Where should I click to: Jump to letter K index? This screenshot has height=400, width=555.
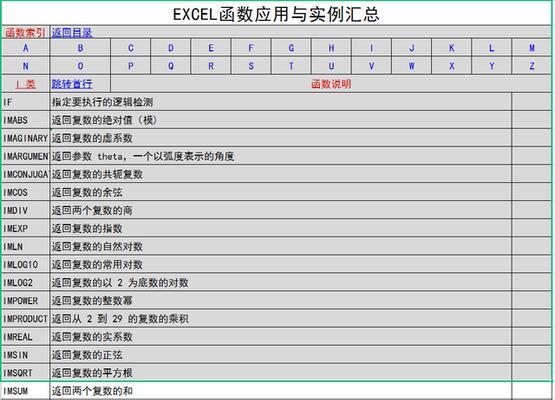[x=452, y=48]
